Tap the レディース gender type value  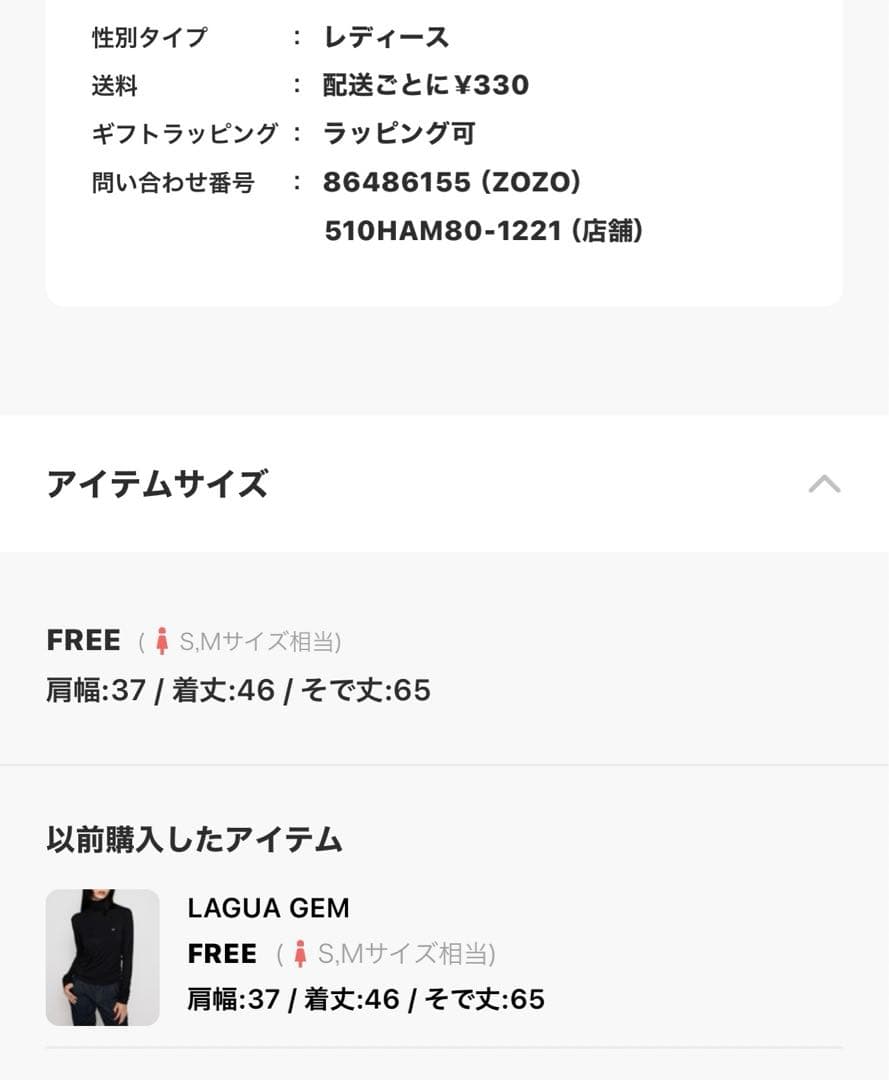coord(386,38)
